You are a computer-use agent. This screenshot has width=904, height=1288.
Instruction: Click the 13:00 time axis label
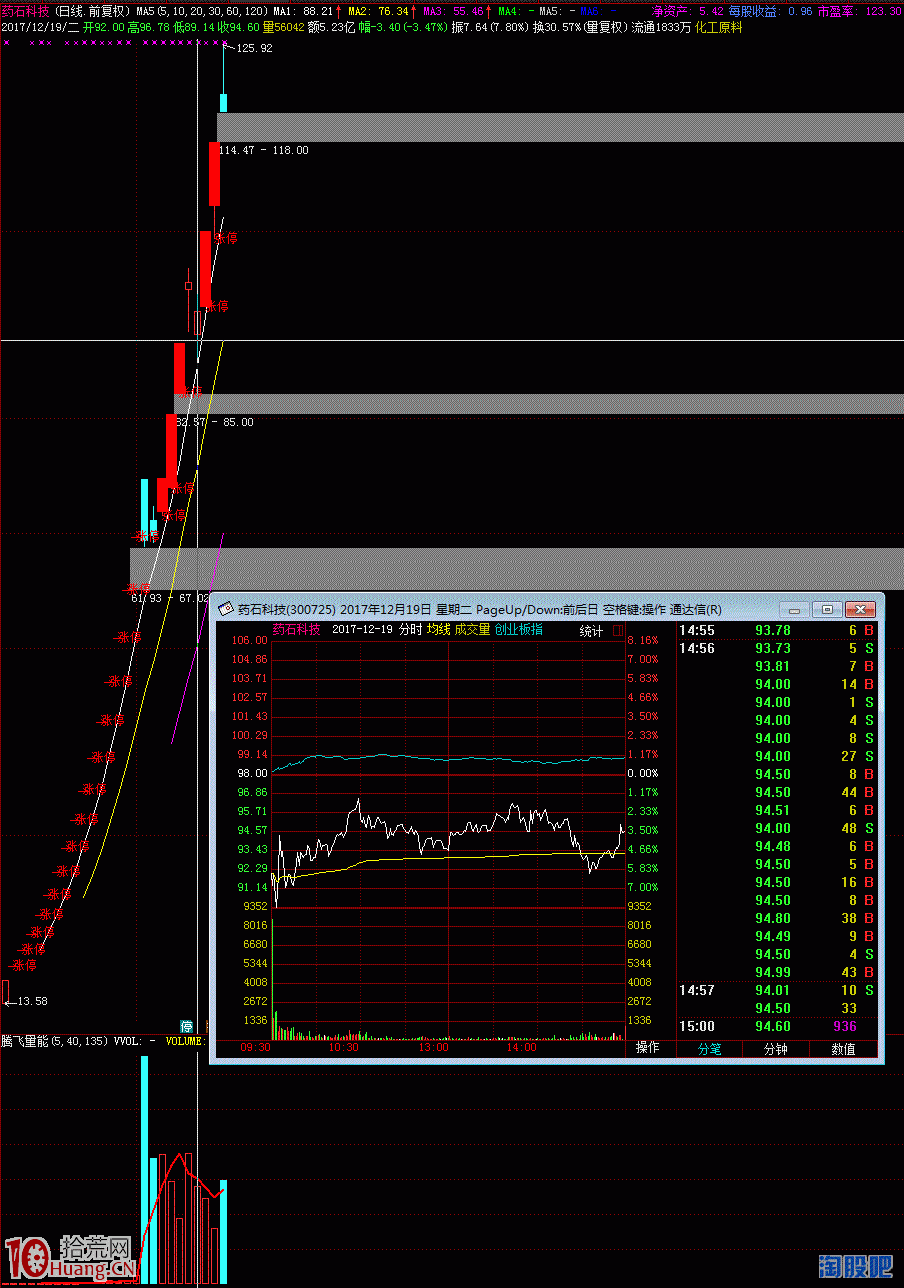(x=432, y=1048)
